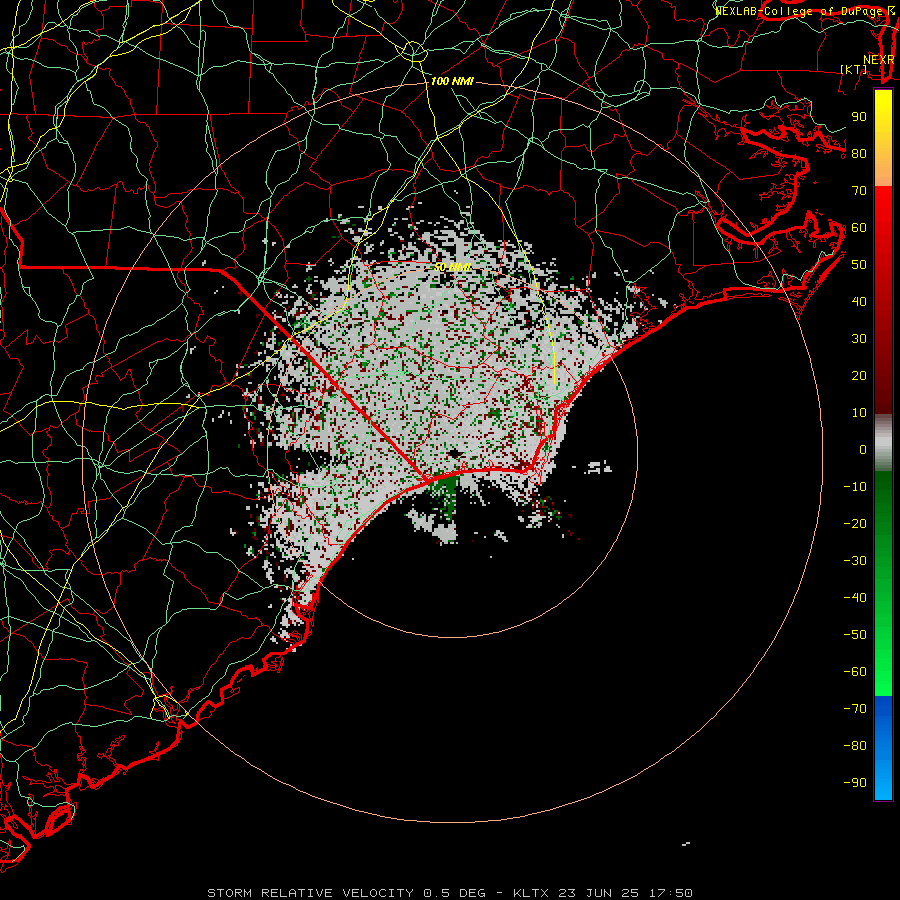
Task: Click the "30" value on the velocity scale
Action: pyautogui.click(x=859, y=339)
